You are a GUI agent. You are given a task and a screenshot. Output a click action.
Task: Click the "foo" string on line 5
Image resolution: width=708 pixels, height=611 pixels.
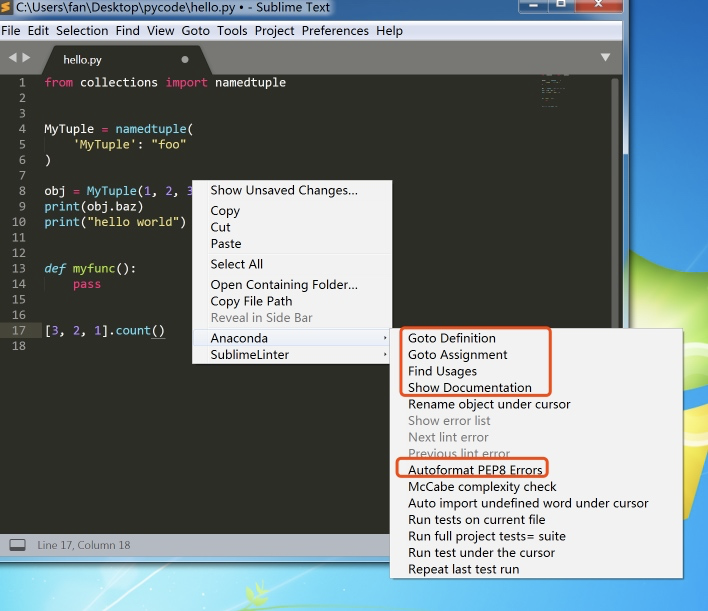(x=168, y=145)
